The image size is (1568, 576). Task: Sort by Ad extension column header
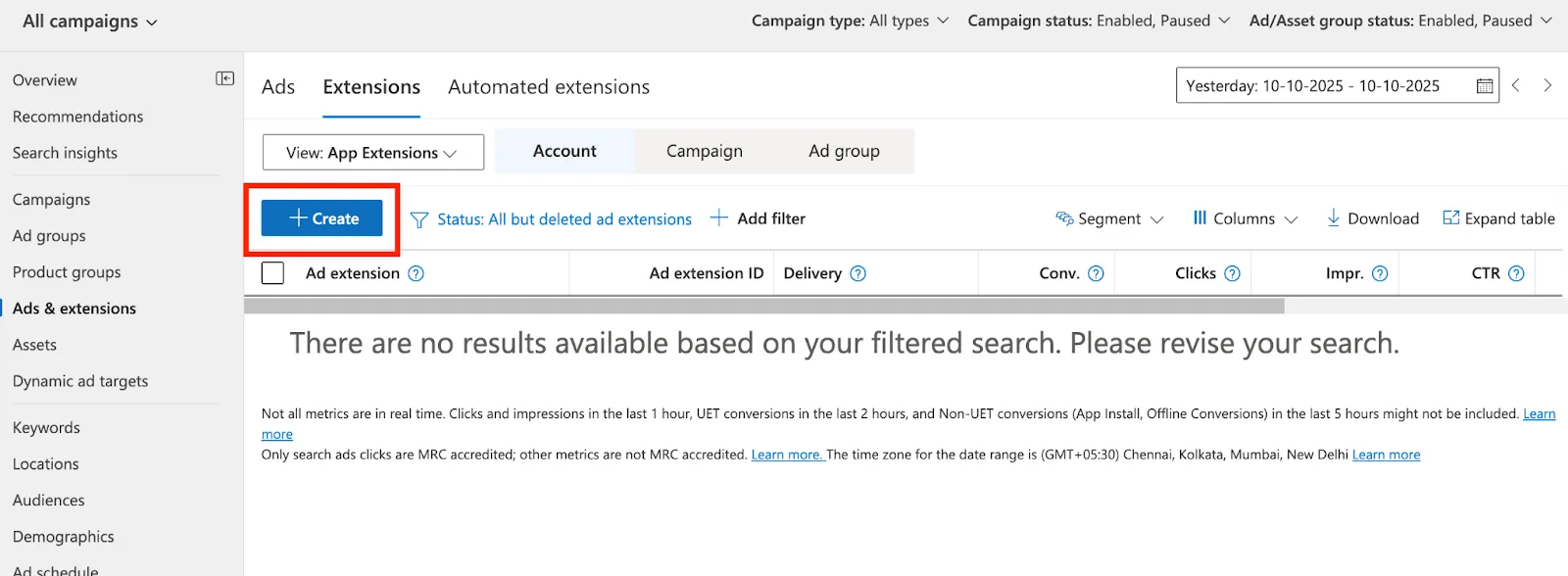coord(353,273)
